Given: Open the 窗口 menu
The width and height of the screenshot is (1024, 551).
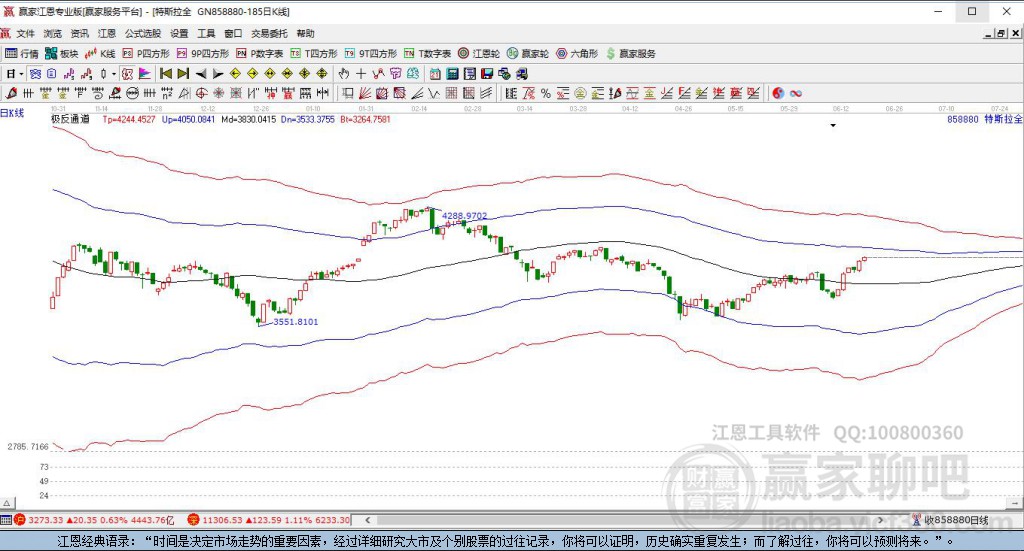Looking at the screenshot, I should click(x=233, y=33).
